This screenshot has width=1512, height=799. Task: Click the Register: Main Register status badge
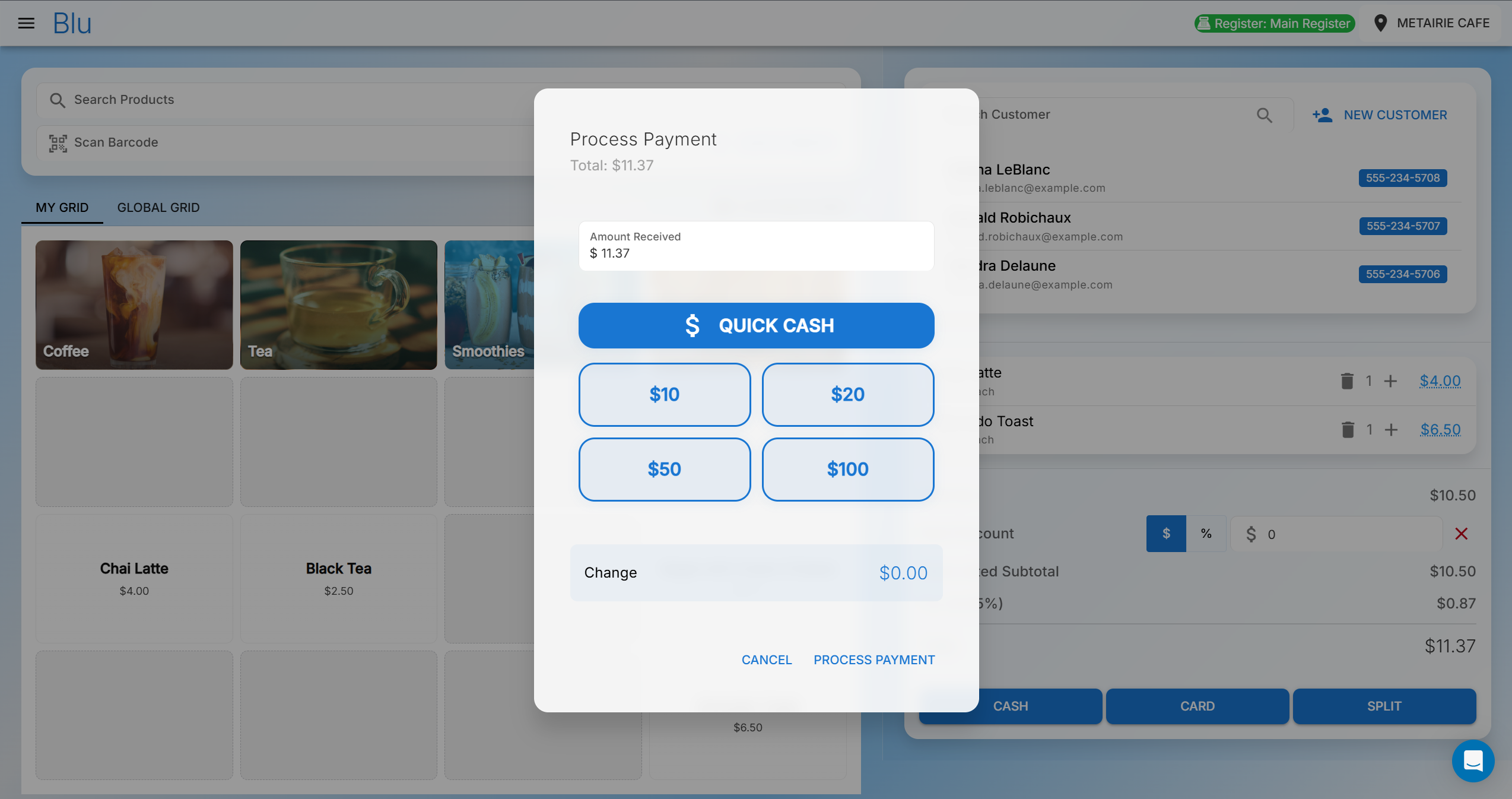point(1274,23)
